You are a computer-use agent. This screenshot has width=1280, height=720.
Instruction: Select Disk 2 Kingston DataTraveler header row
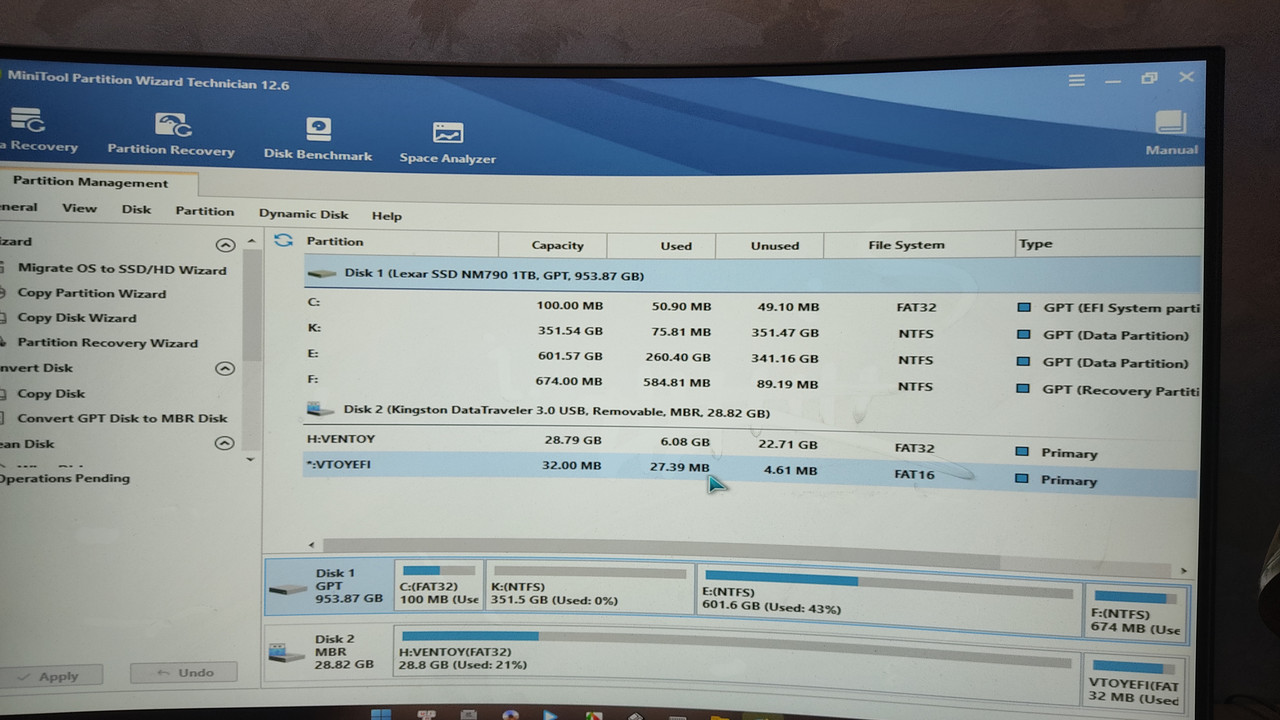coord(752,411)
